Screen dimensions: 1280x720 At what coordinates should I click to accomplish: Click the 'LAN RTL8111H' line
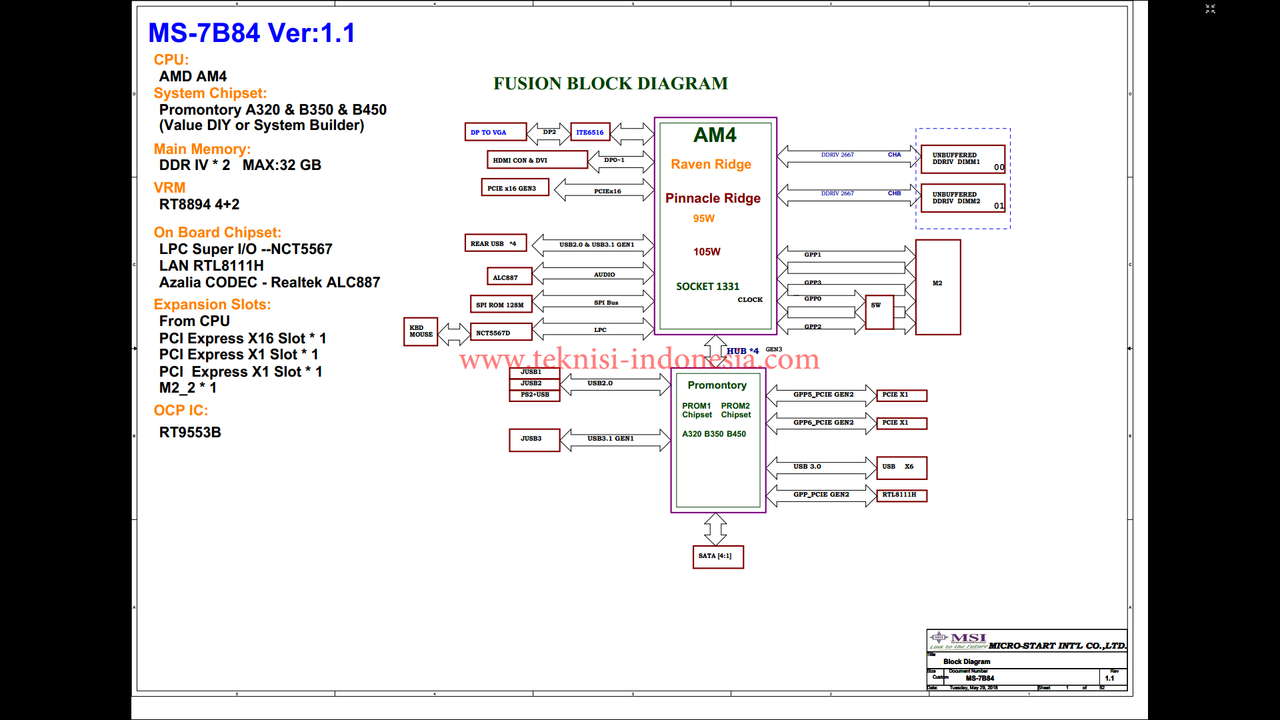[x=211, y=266]
